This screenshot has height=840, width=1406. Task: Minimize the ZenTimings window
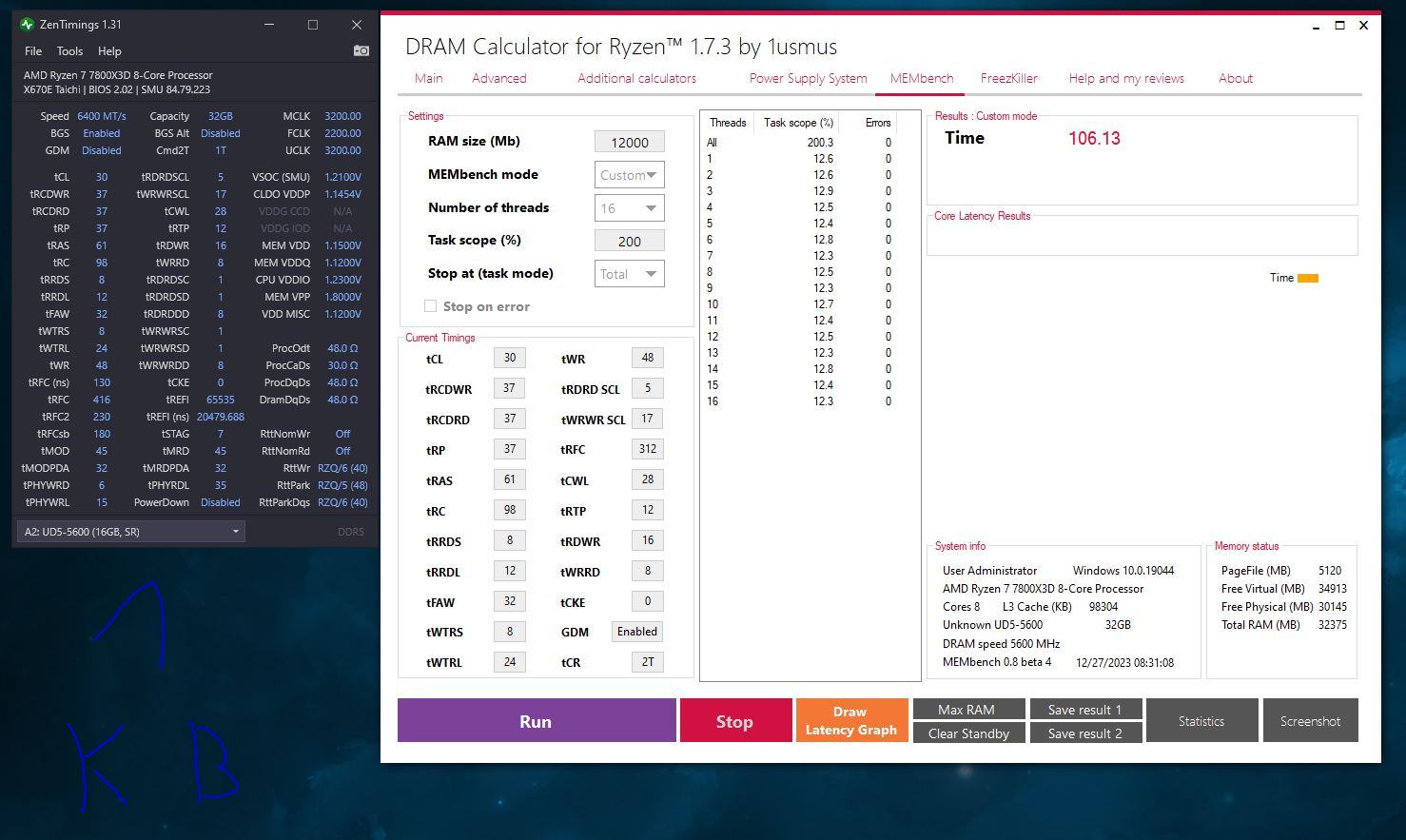click(x=269, y=25)
